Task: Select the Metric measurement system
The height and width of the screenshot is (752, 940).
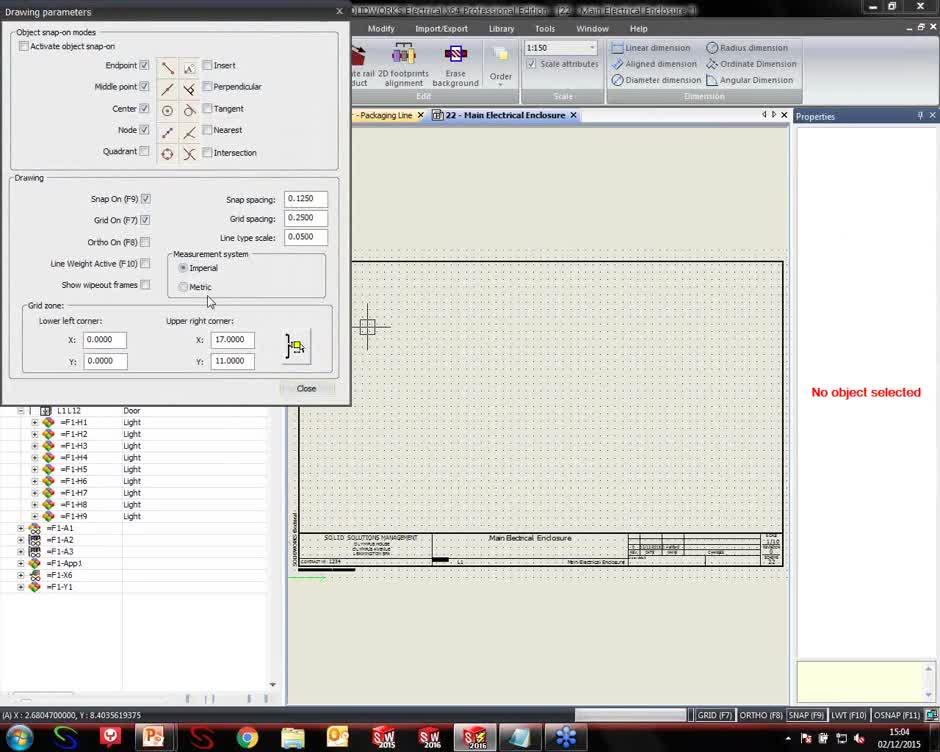Action: (x=183, y=287)
